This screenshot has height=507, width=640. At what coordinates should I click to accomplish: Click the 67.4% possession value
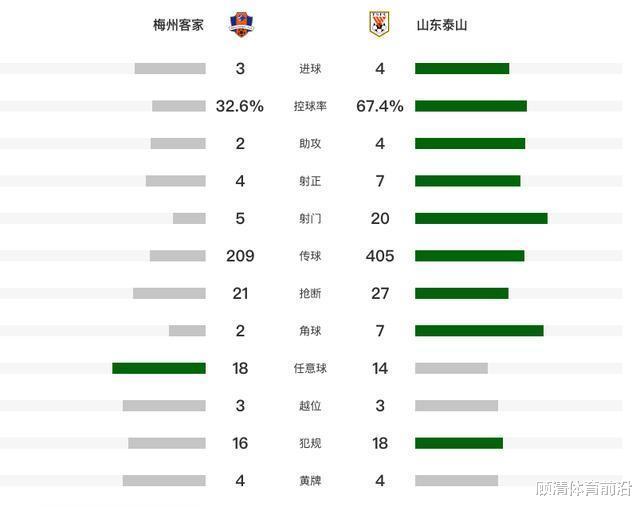pos(380,106)
